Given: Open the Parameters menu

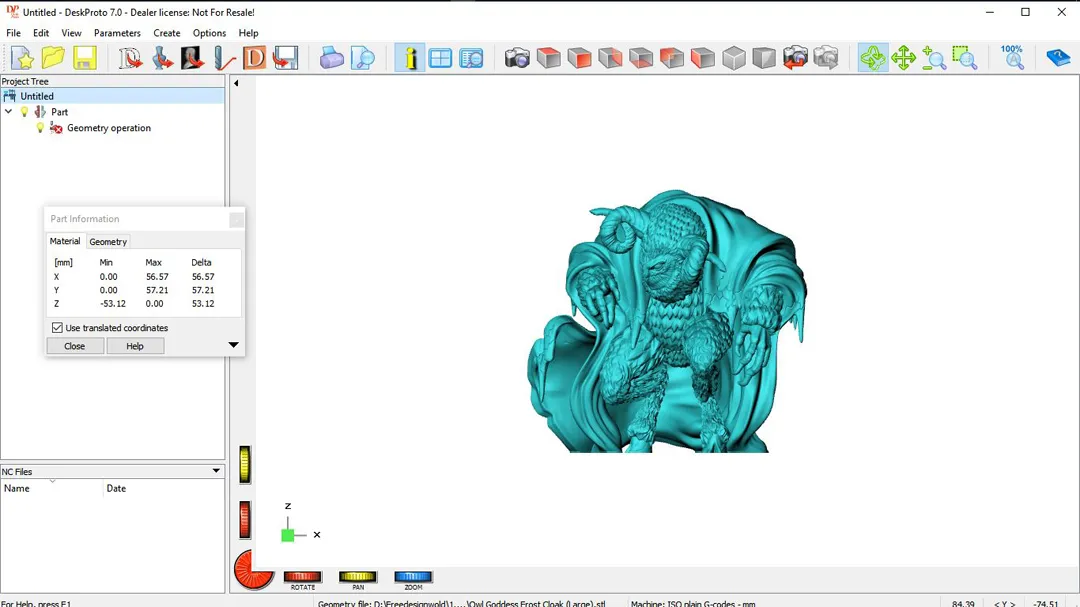Looking at the screenshot, I should point(117,33).
